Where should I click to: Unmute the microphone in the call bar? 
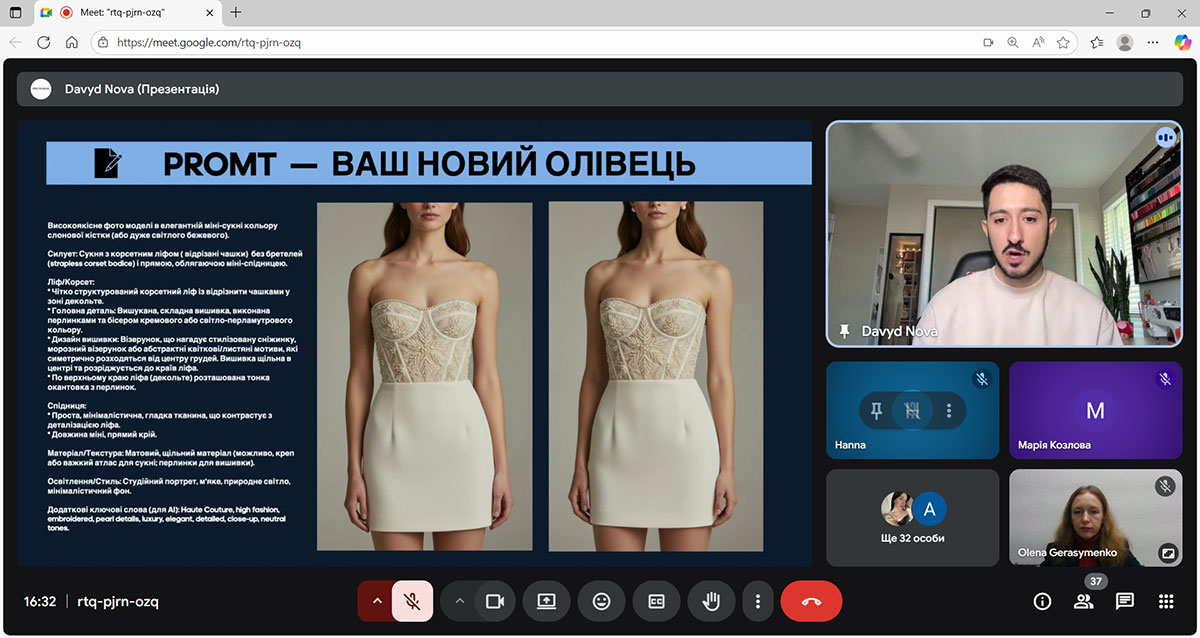(x=412, y=601)
